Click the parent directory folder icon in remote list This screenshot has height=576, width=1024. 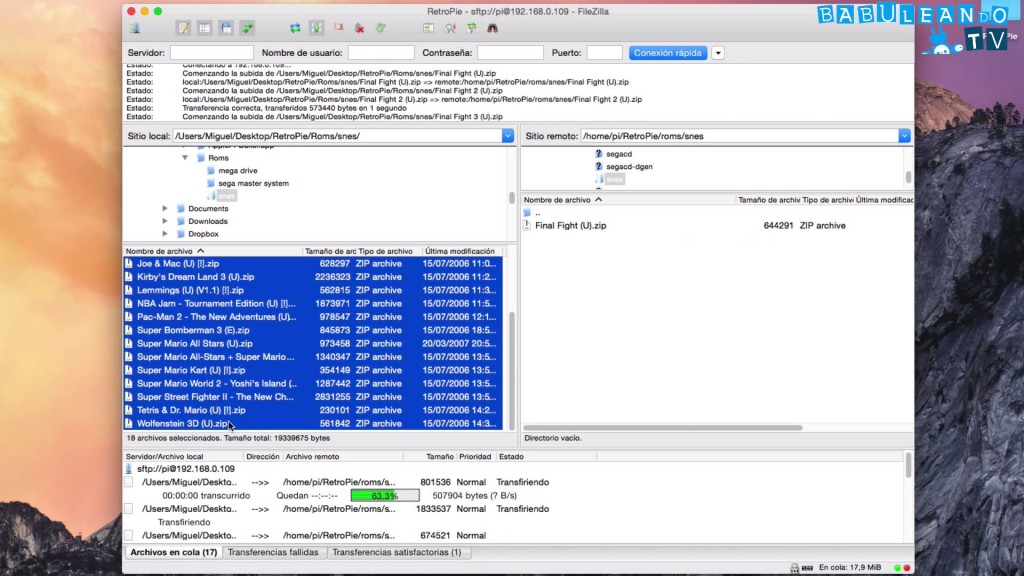coord(527,213)
